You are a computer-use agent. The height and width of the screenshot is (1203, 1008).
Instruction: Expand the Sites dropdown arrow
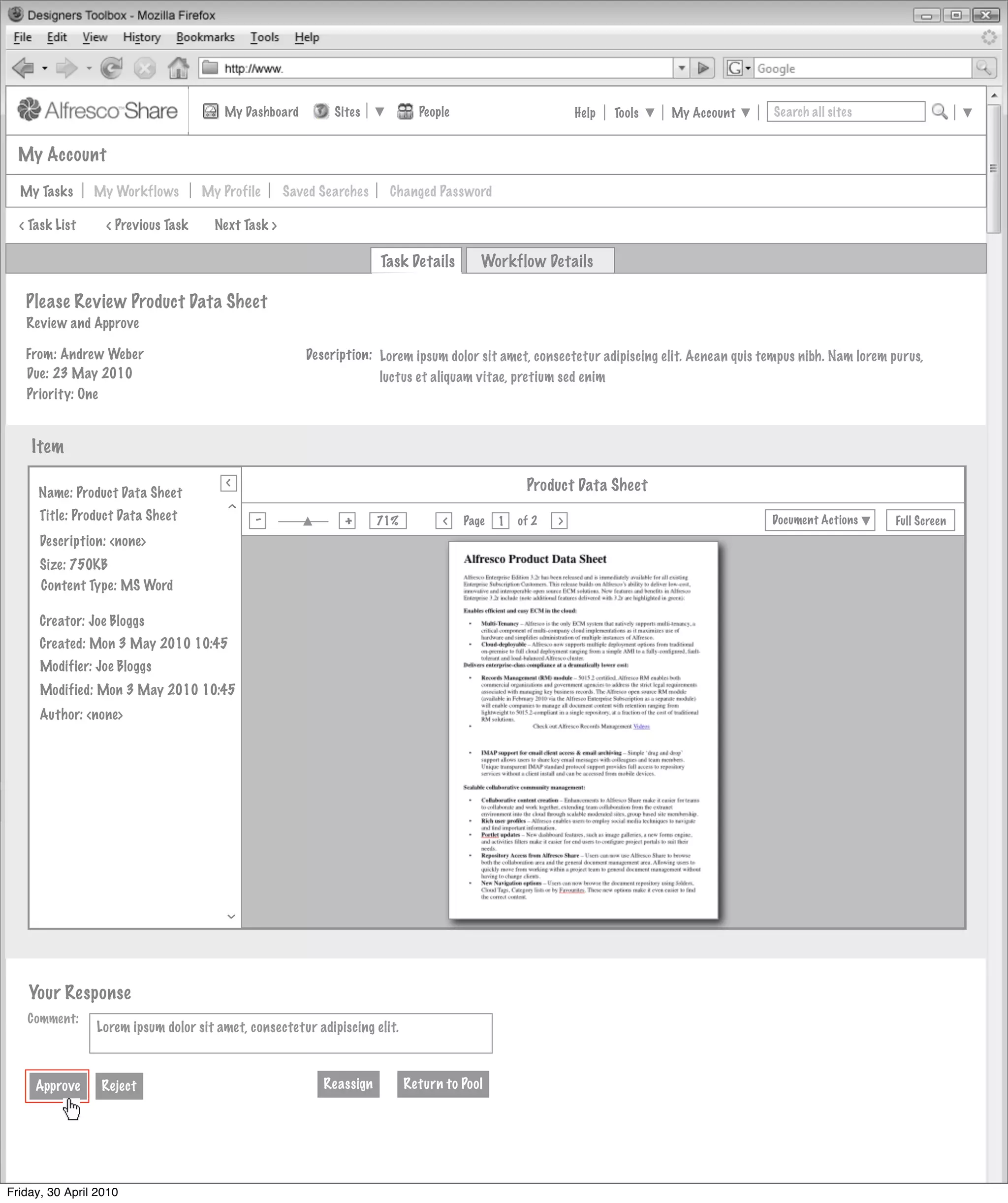[x=379, y=112]
